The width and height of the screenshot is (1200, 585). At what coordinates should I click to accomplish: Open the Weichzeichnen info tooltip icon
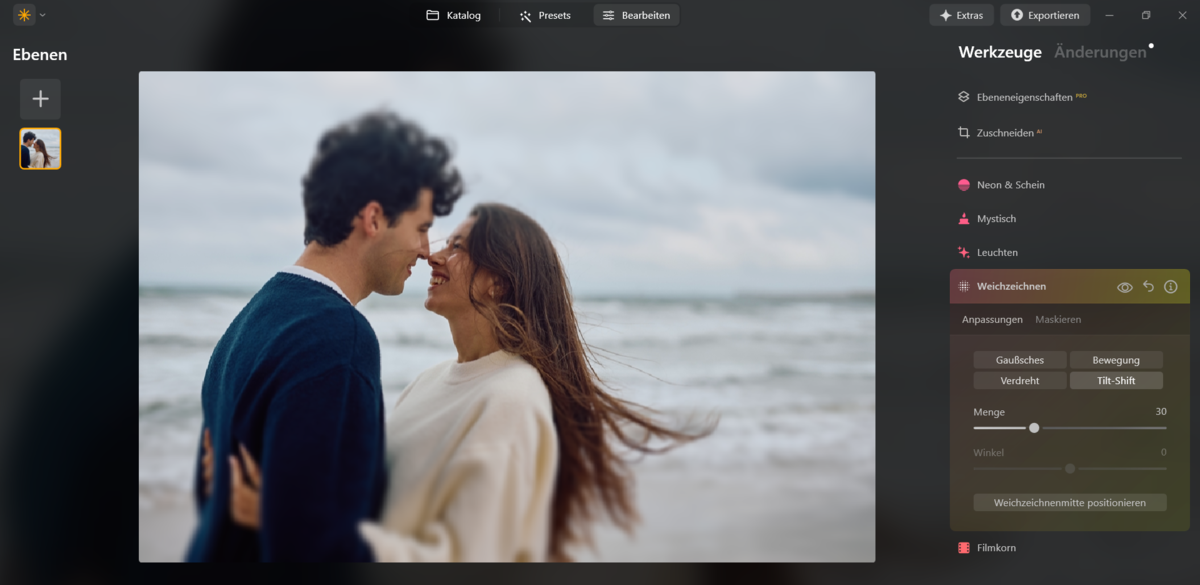point(1170,286)
